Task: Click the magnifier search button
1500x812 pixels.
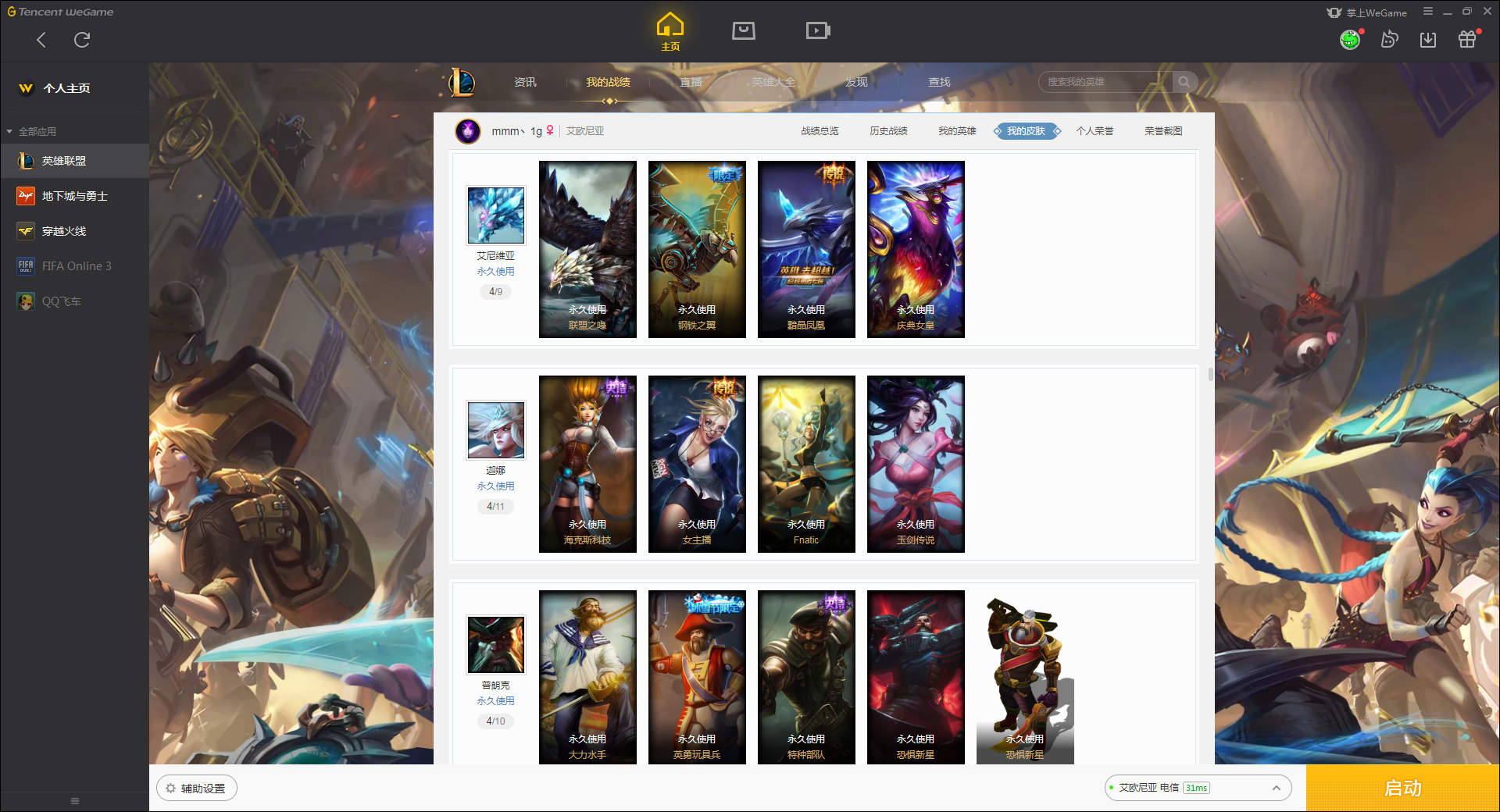Action: [x=1184, y=82]
